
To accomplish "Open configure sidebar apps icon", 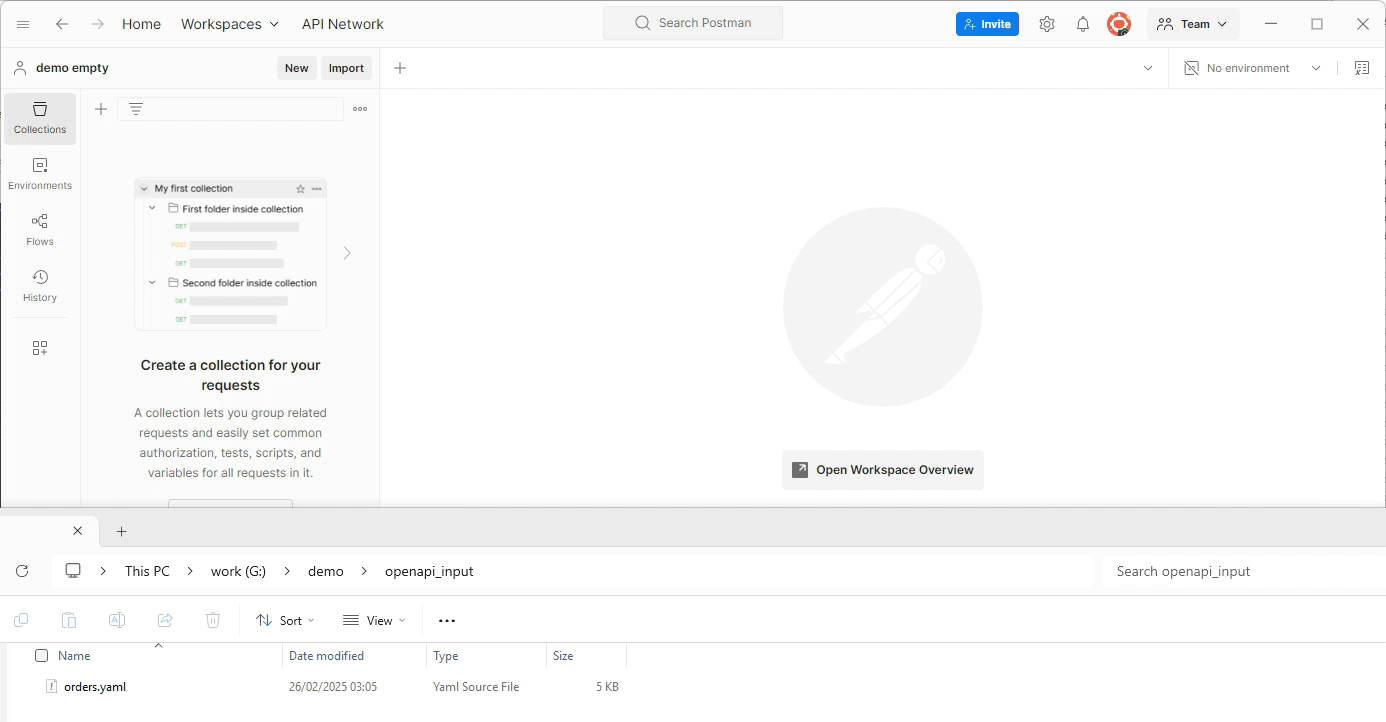I will click(40, 348).
